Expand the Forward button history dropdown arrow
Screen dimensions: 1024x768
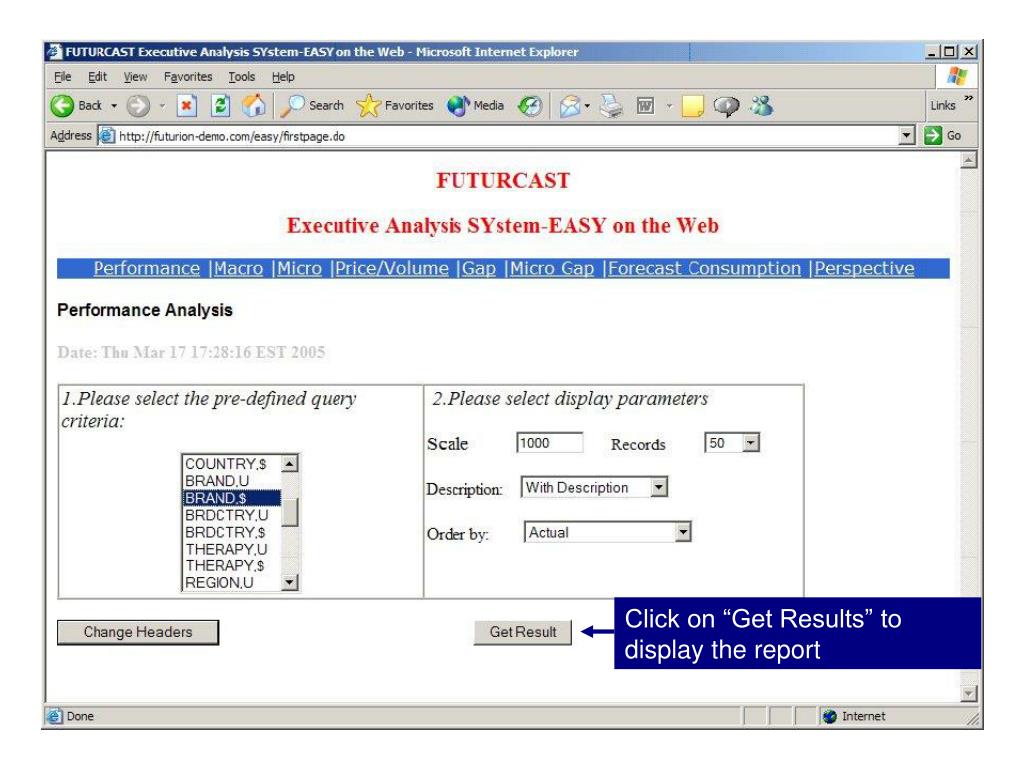(x=161, y=106)
